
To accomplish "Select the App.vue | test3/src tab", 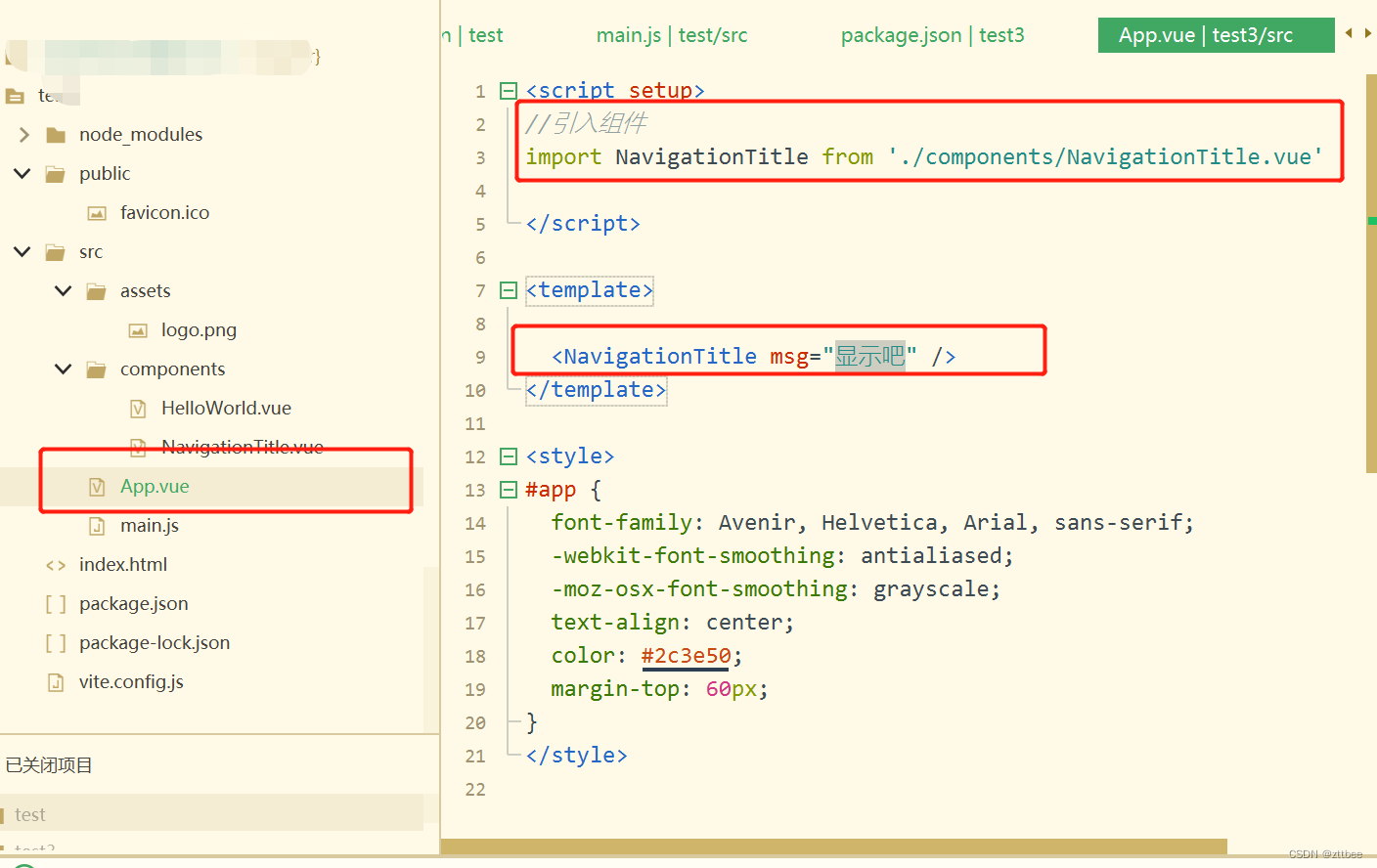I will (x=1216, y=35).
